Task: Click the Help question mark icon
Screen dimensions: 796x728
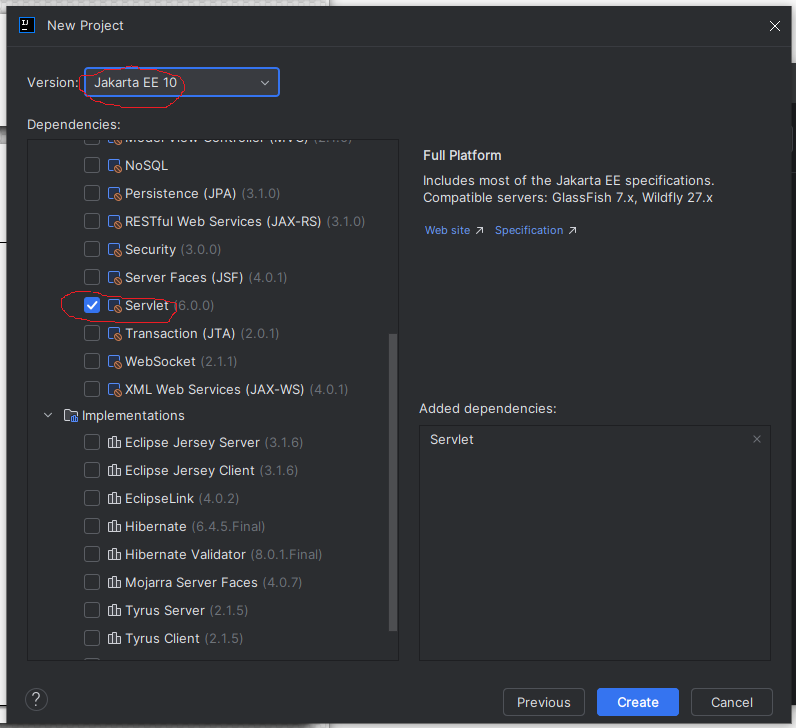Action: pos(35,700)
